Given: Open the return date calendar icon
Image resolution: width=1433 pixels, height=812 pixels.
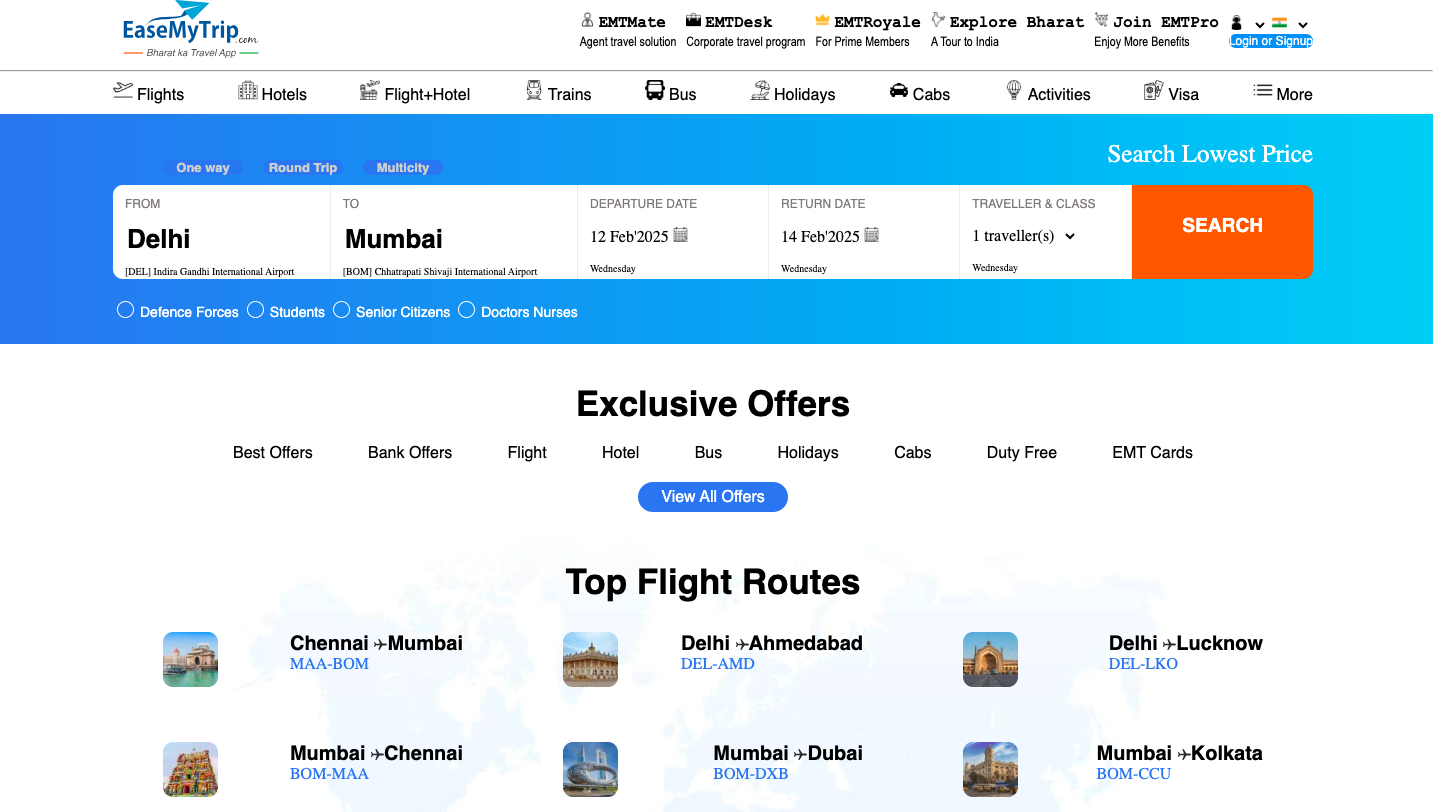Looking at the screenshot, I should pyautogui.click(x=872, y=234).
